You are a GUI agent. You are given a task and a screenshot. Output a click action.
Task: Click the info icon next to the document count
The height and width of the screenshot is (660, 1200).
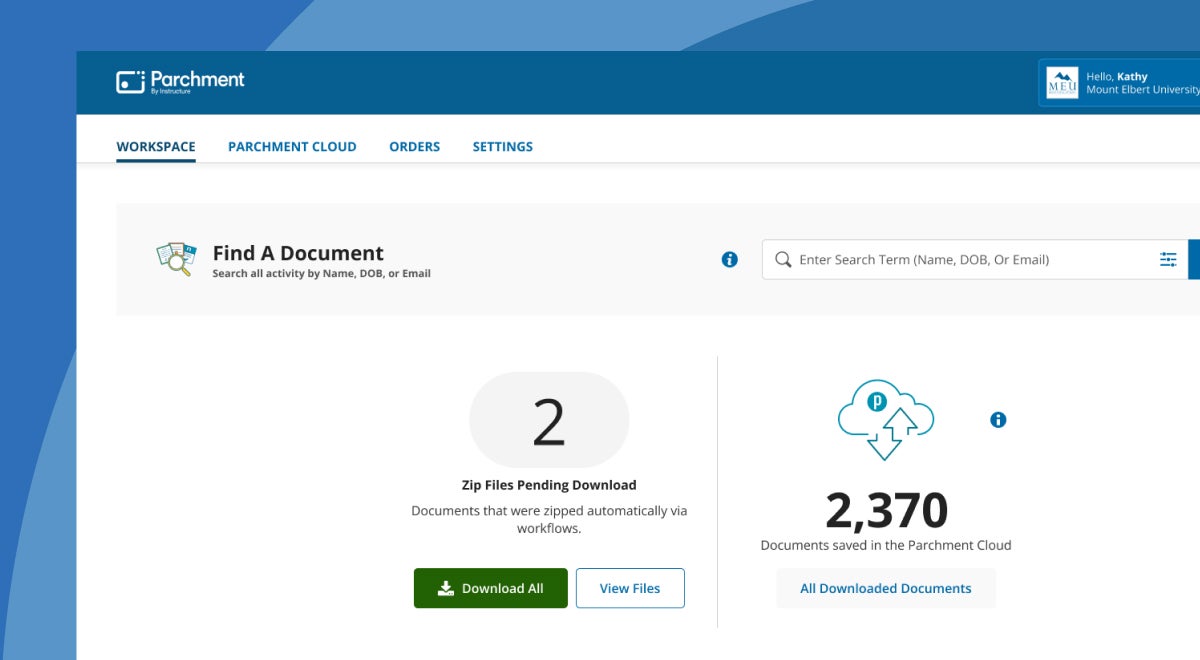click(997, 419)
